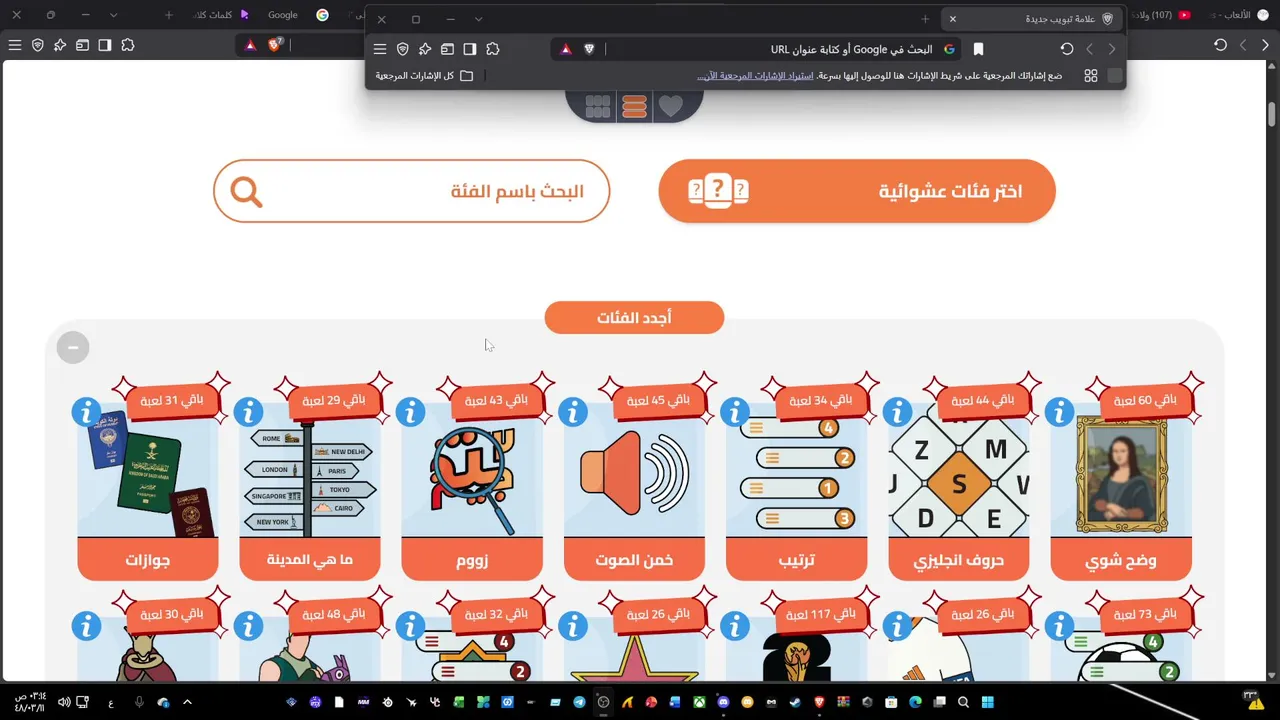Open Telegram from the taskbar

click(x=580, y=703)
